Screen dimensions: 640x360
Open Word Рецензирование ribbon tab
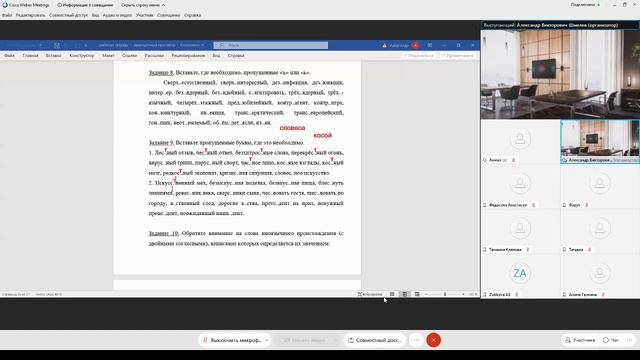(x=188, y=56)
